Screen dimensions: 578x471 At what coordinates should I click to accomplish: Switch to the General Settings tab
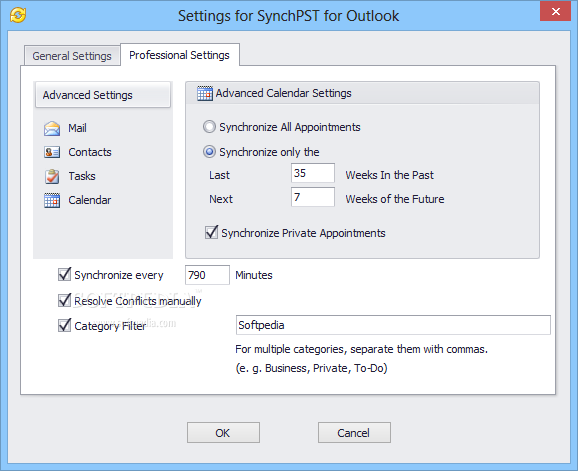(72, 56)
